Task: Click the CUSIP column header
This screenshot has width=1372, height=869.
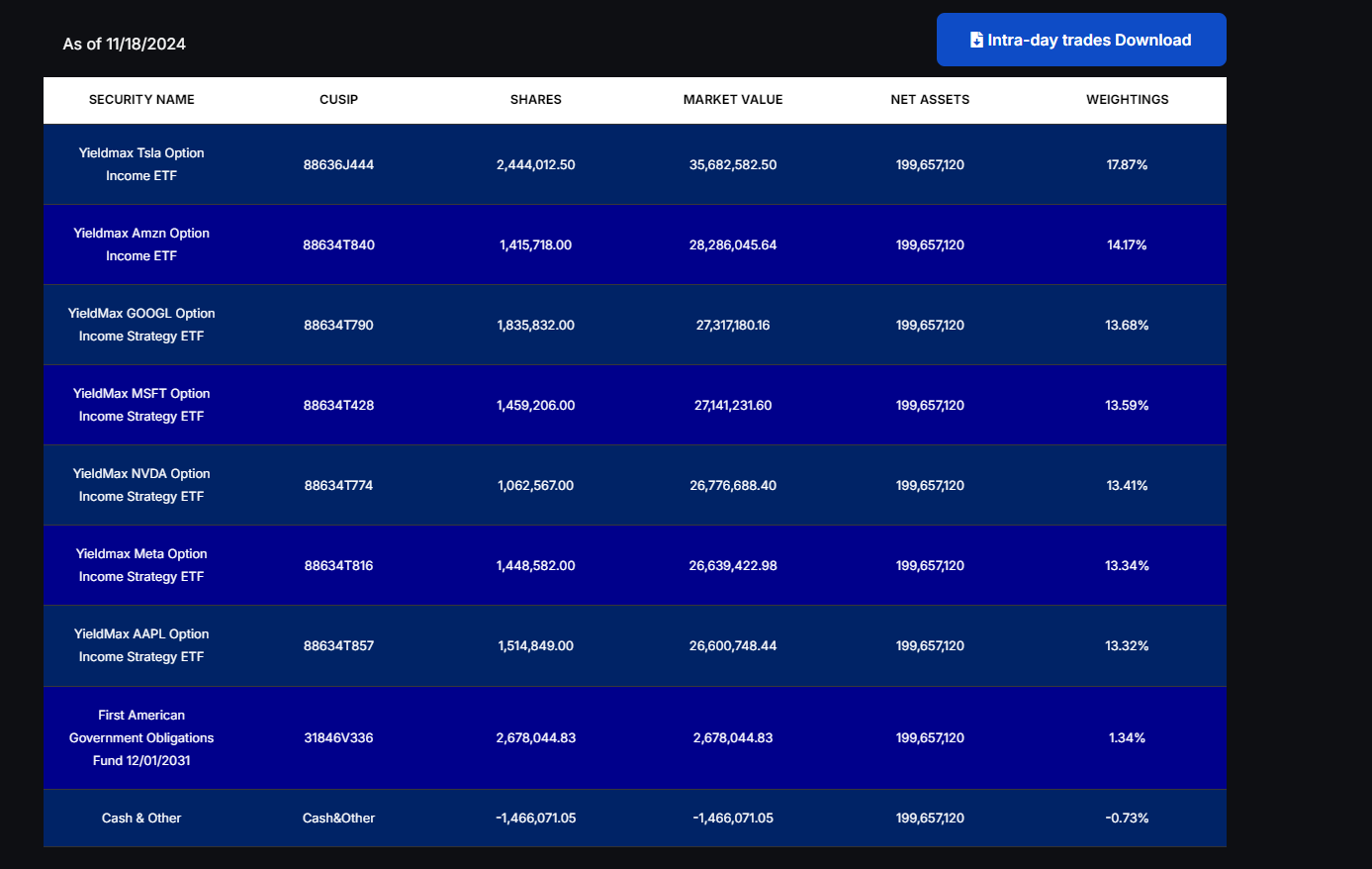Action: pos(339,99)
